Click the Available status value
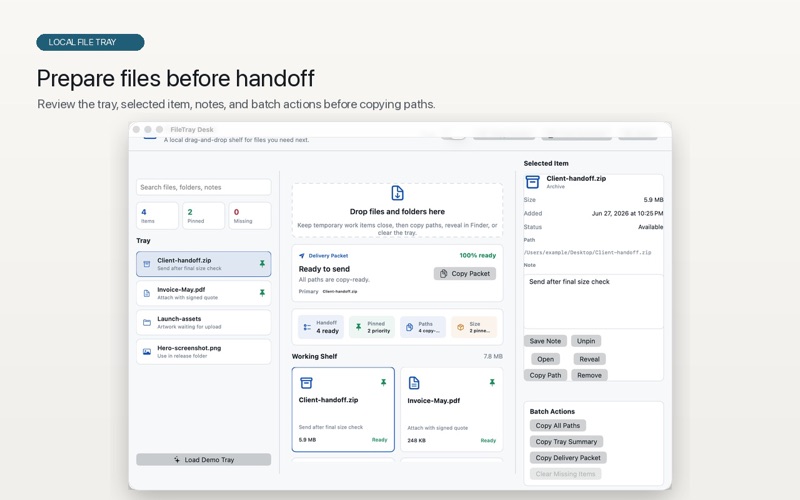 tap(651, 227)
